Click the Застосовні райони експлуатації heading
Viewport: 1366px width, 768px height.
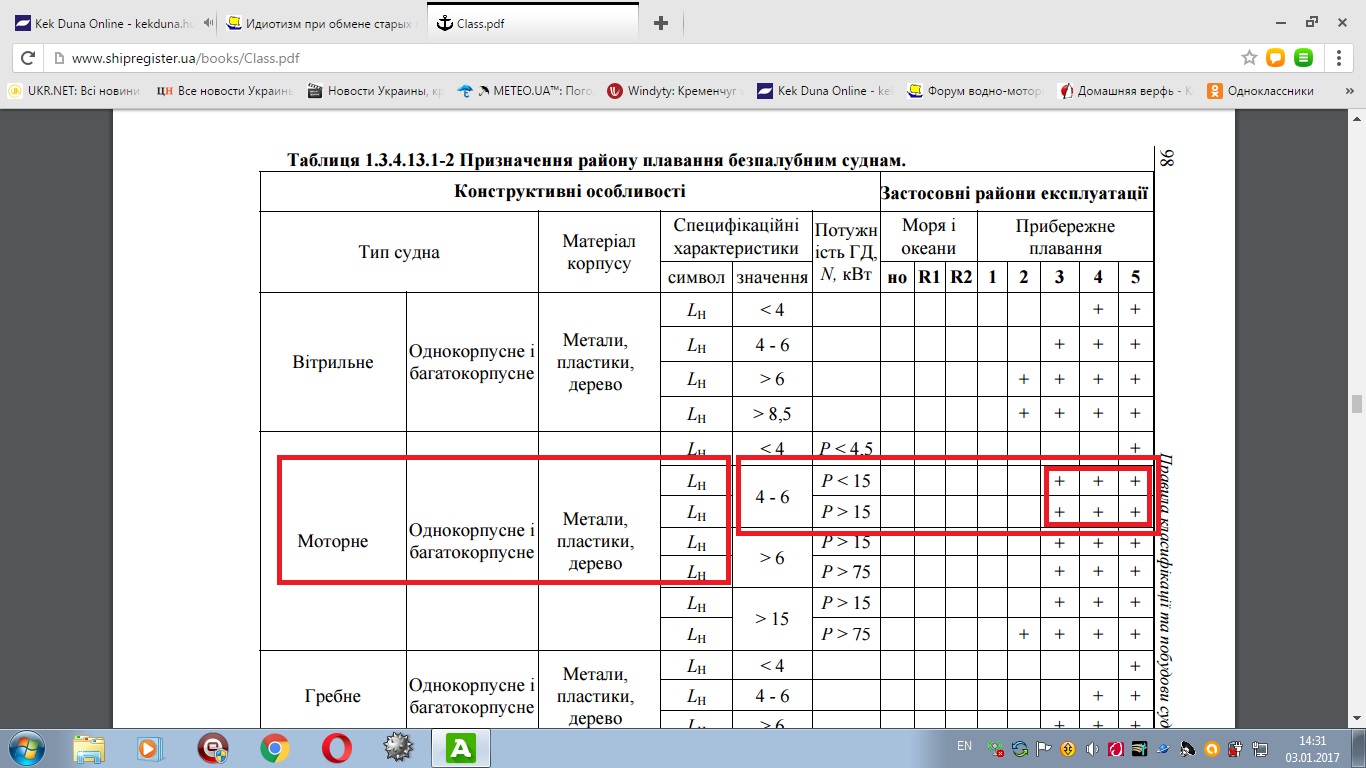[1016, 191]
